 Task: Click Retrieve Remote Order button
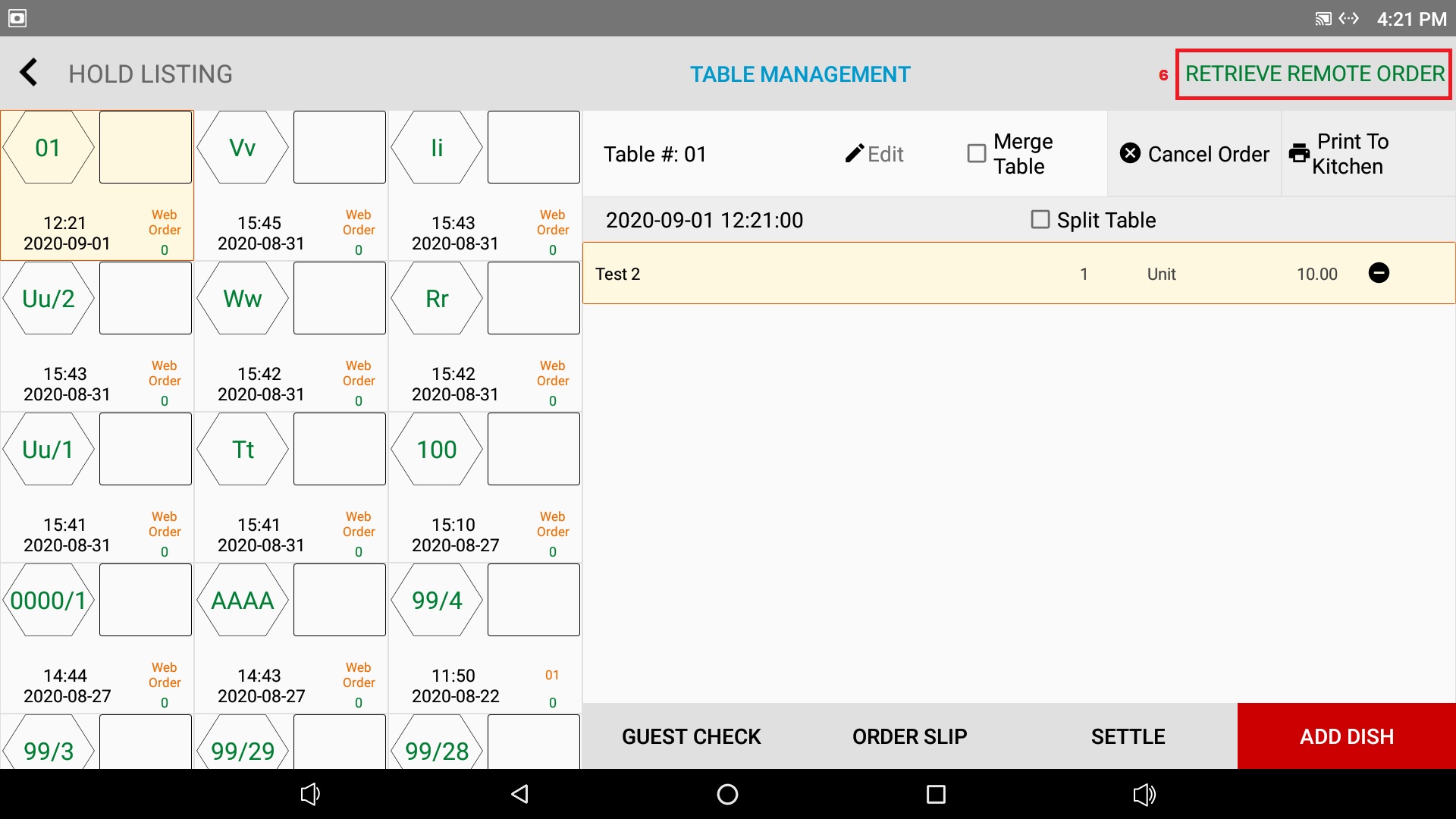coord(1313,74)
